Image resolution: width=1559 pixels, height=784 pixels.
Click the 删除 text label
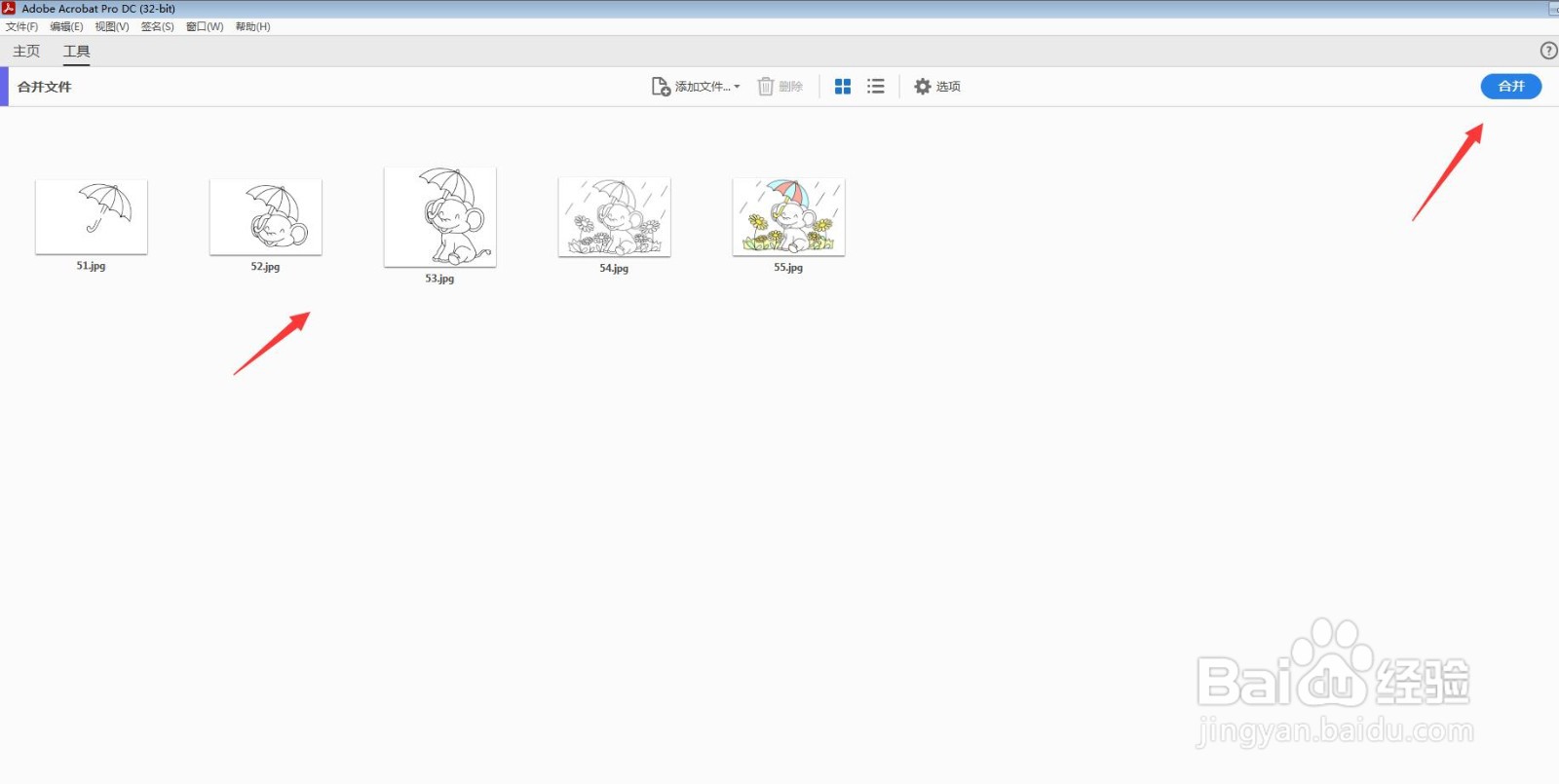coord(791,87)
